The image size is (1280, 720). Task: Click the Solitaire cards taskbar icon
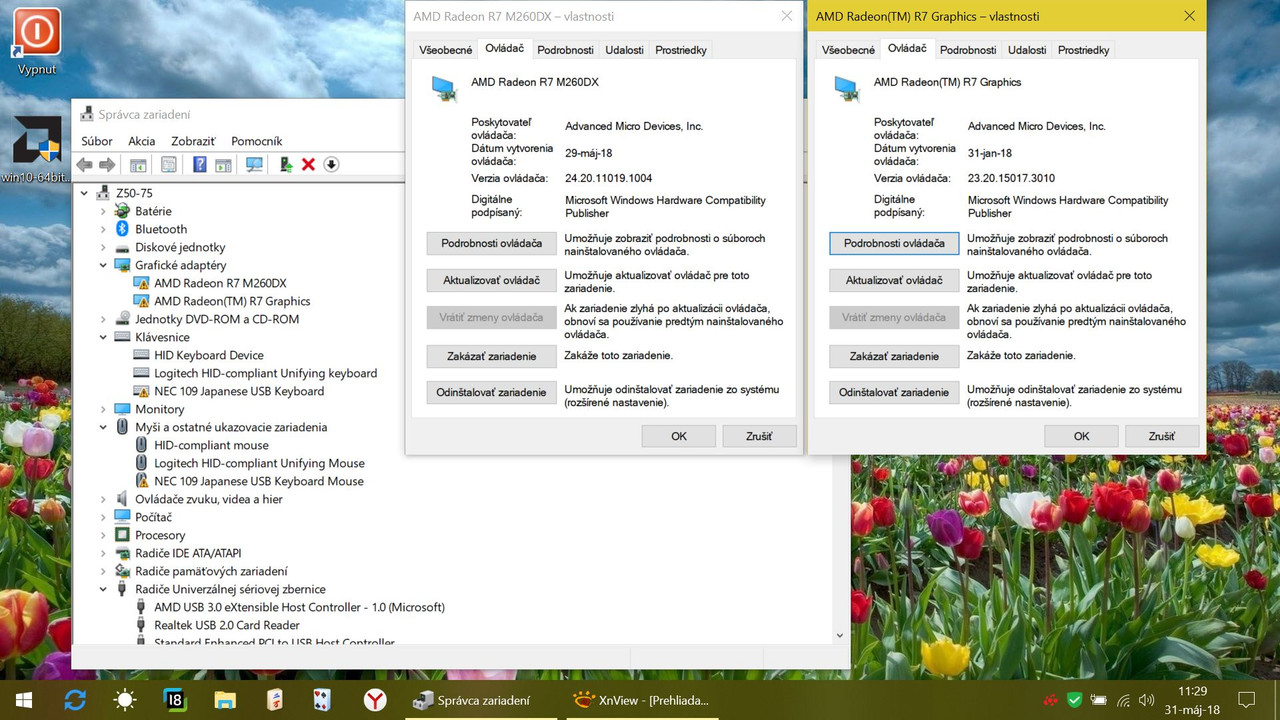tap(324, 700)
